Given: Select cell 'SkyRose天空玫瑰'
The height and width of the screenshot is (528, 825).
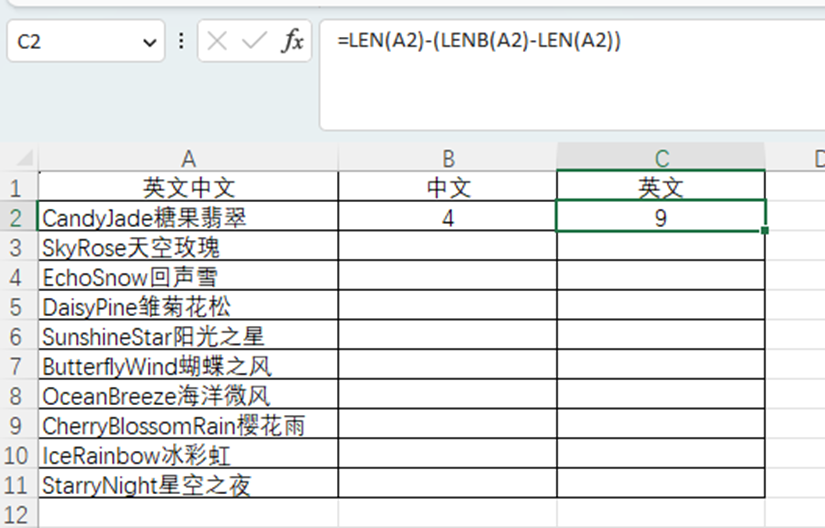Looking at the screenshot, I should tap(188, 246).
